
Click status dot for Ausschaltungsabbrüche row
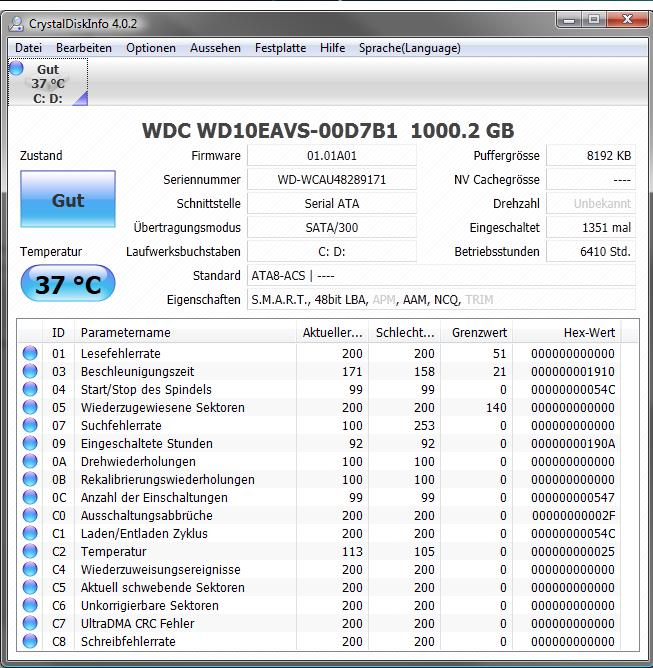(30, 515)
